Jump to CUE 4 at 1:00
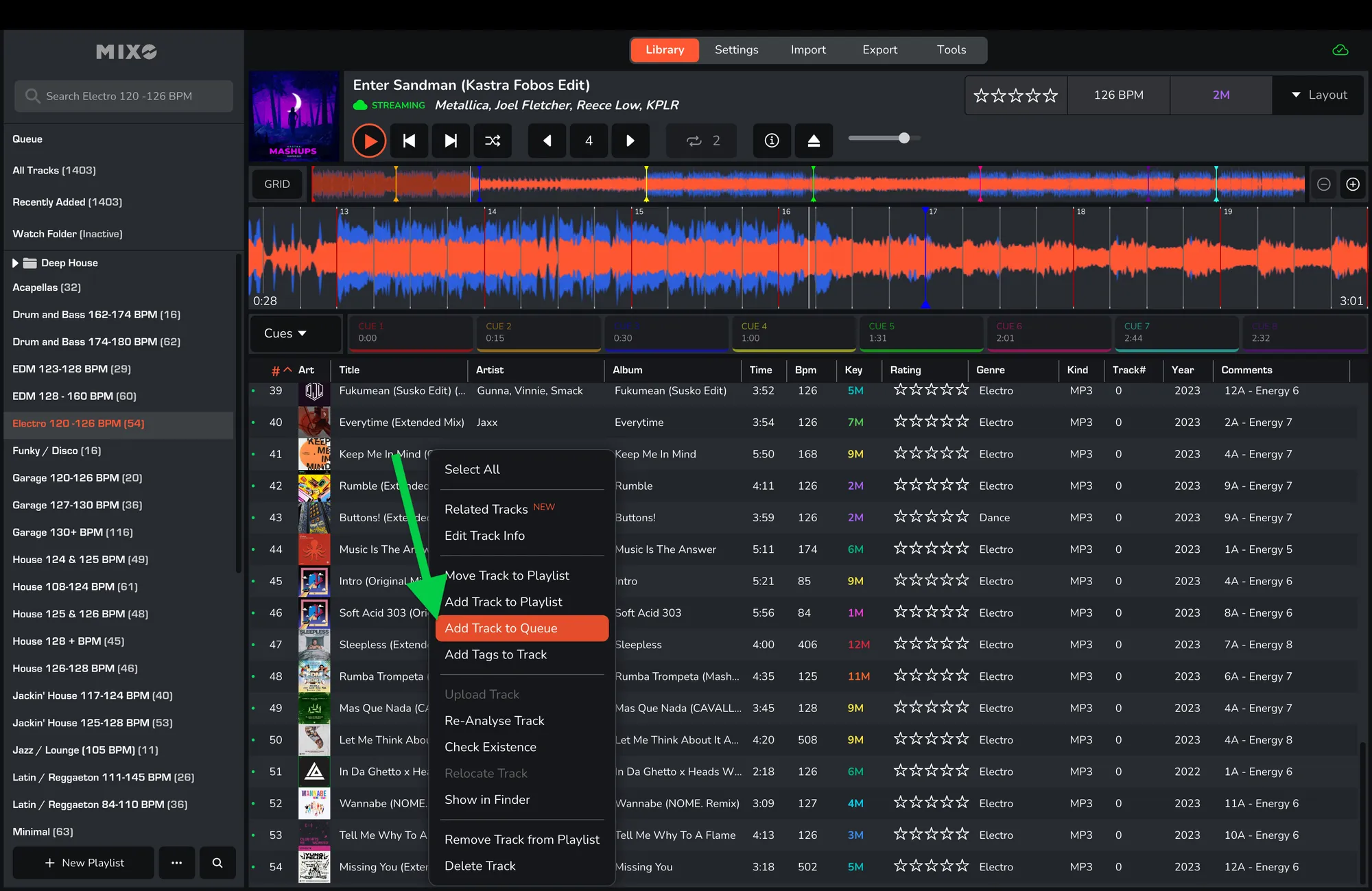 (794, 332)
